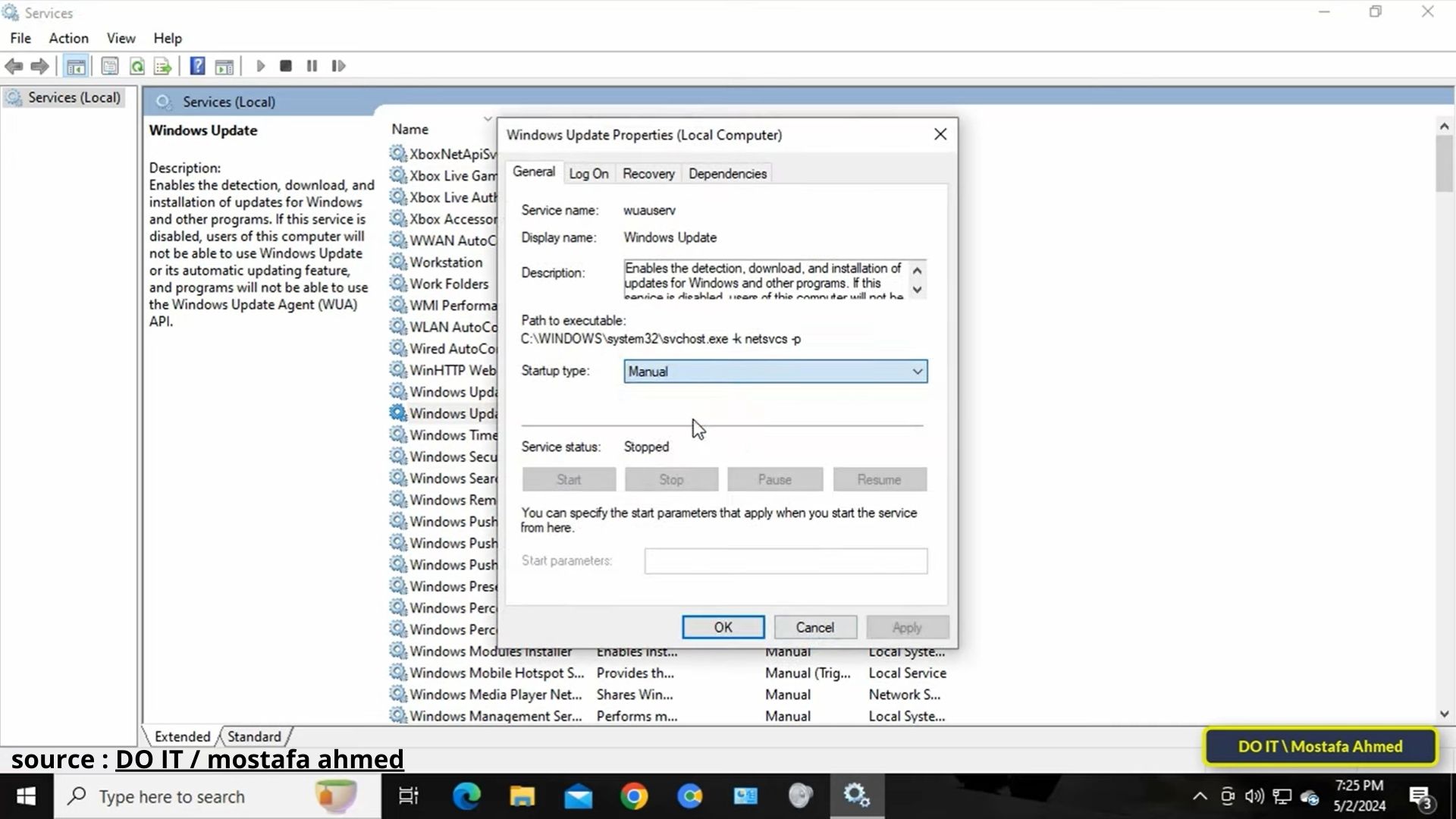Open the Mail app from the taskbar
The image size is (1456, 819).
pos(578,796)
